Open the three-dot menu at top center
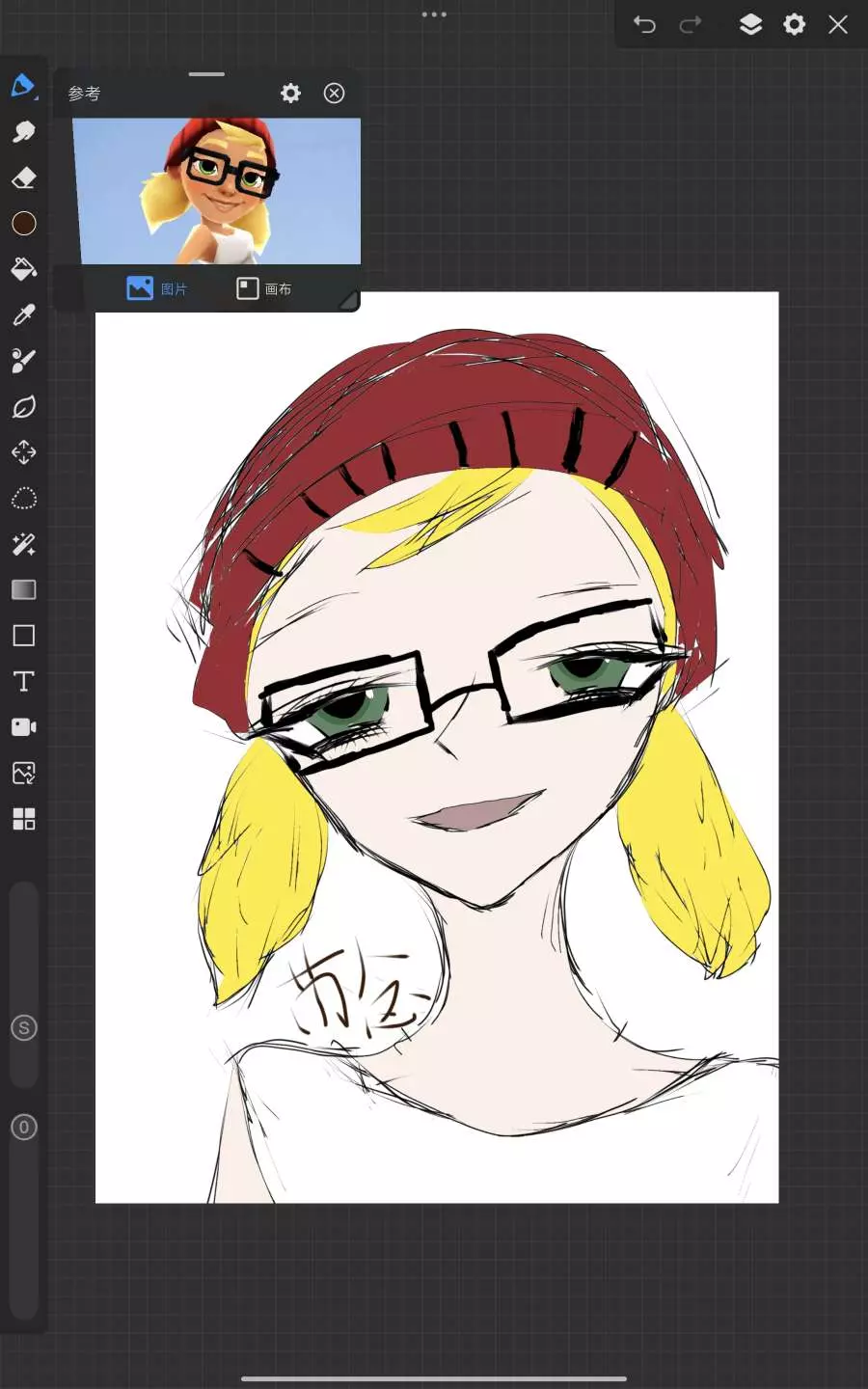The height and width of the screenshot is (1389, 868). (434, 14)
